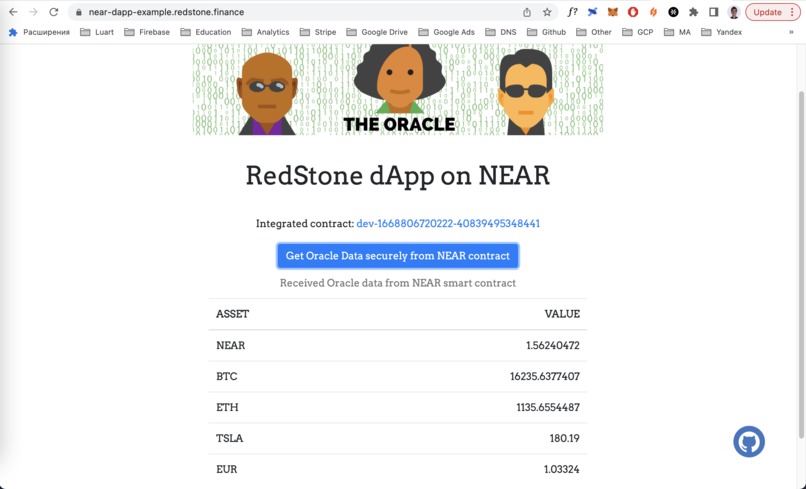Viewport: 806px width, 489px height.
Task: Click the VALUE column header
Action: coord(562,314)
